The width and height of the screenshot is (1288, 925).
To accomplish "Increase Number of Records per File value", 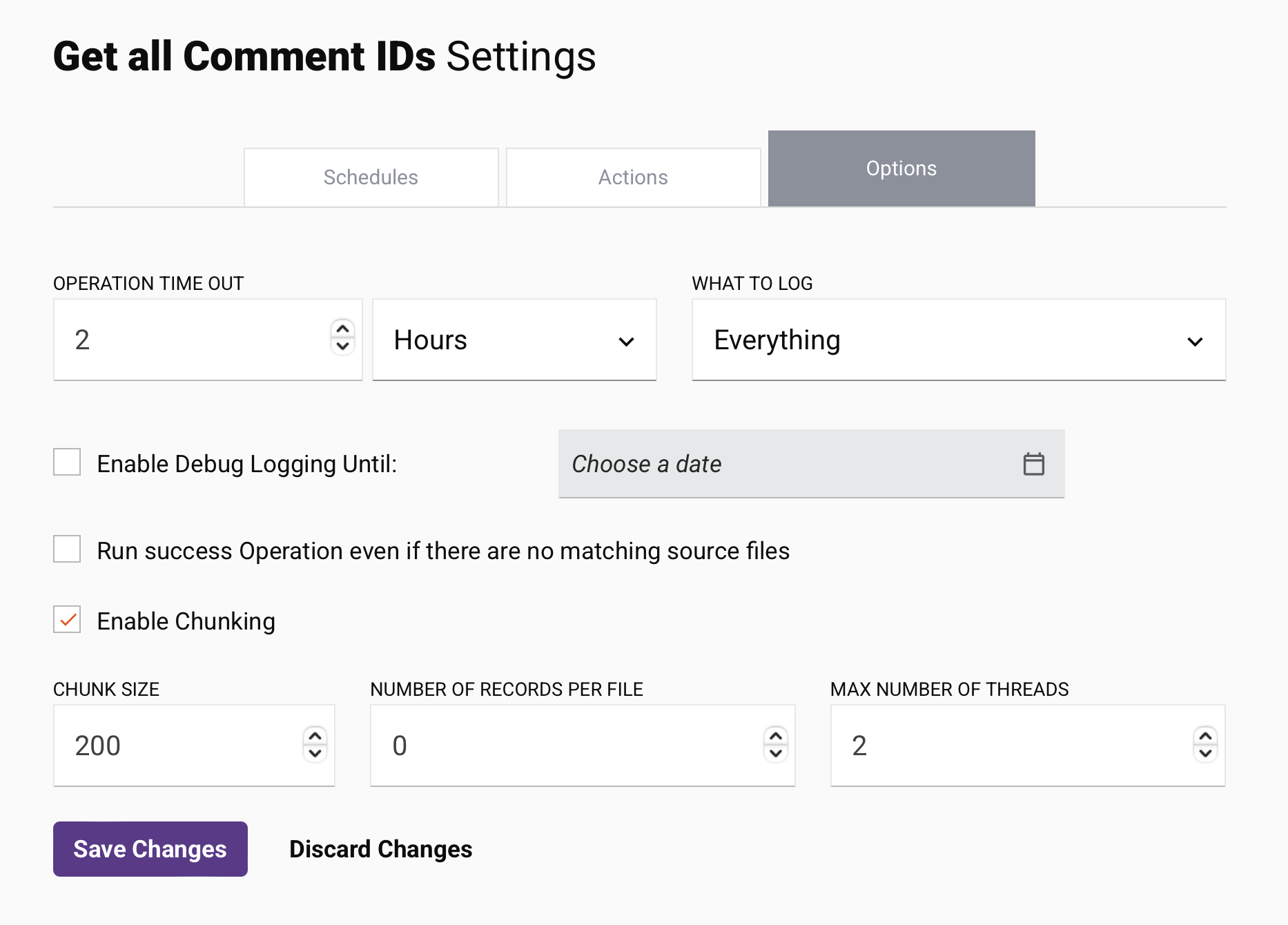I will click(x=775, y=737).
